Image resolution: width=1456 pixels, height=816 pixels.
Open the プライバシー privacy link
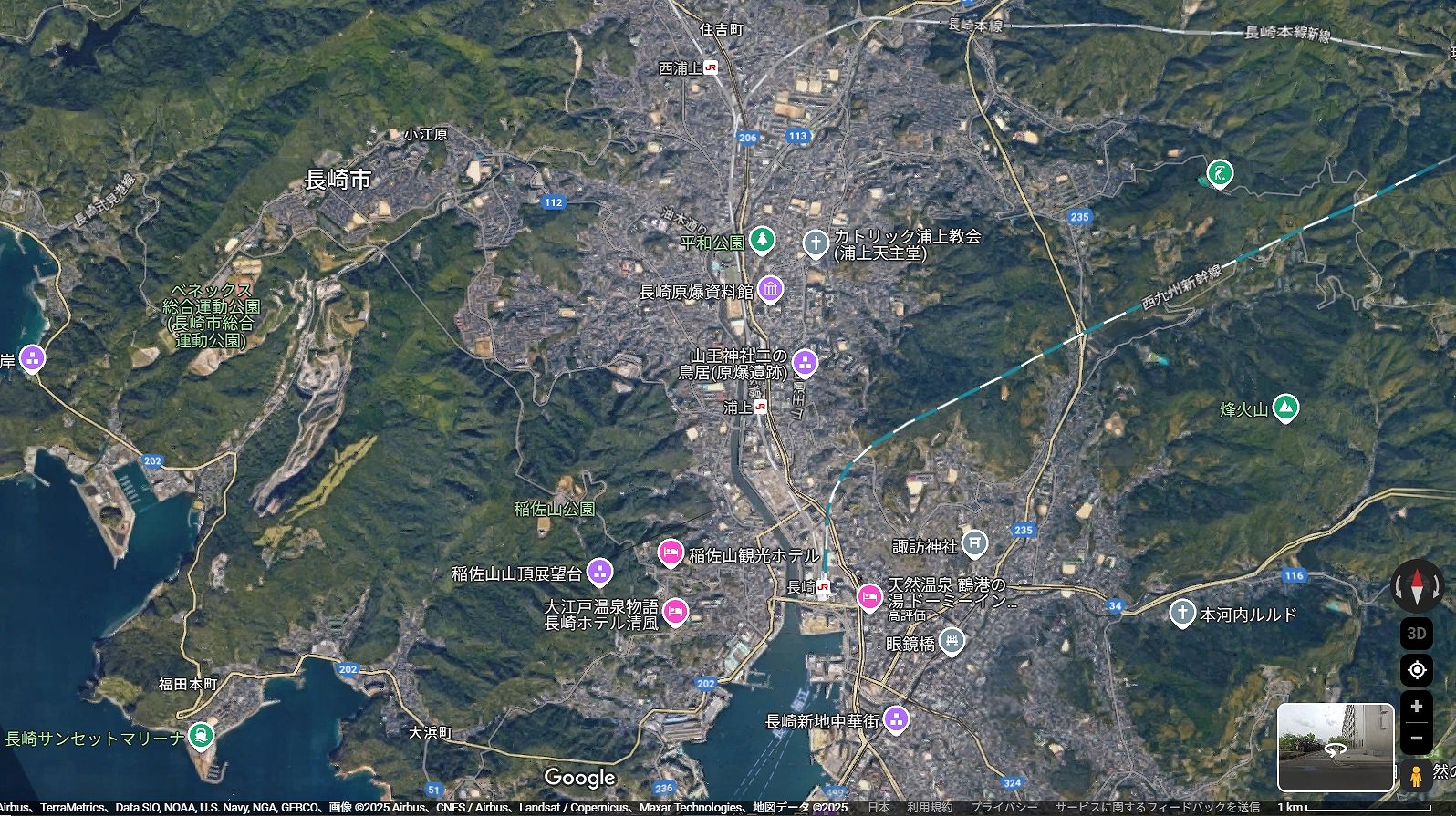1004,808
